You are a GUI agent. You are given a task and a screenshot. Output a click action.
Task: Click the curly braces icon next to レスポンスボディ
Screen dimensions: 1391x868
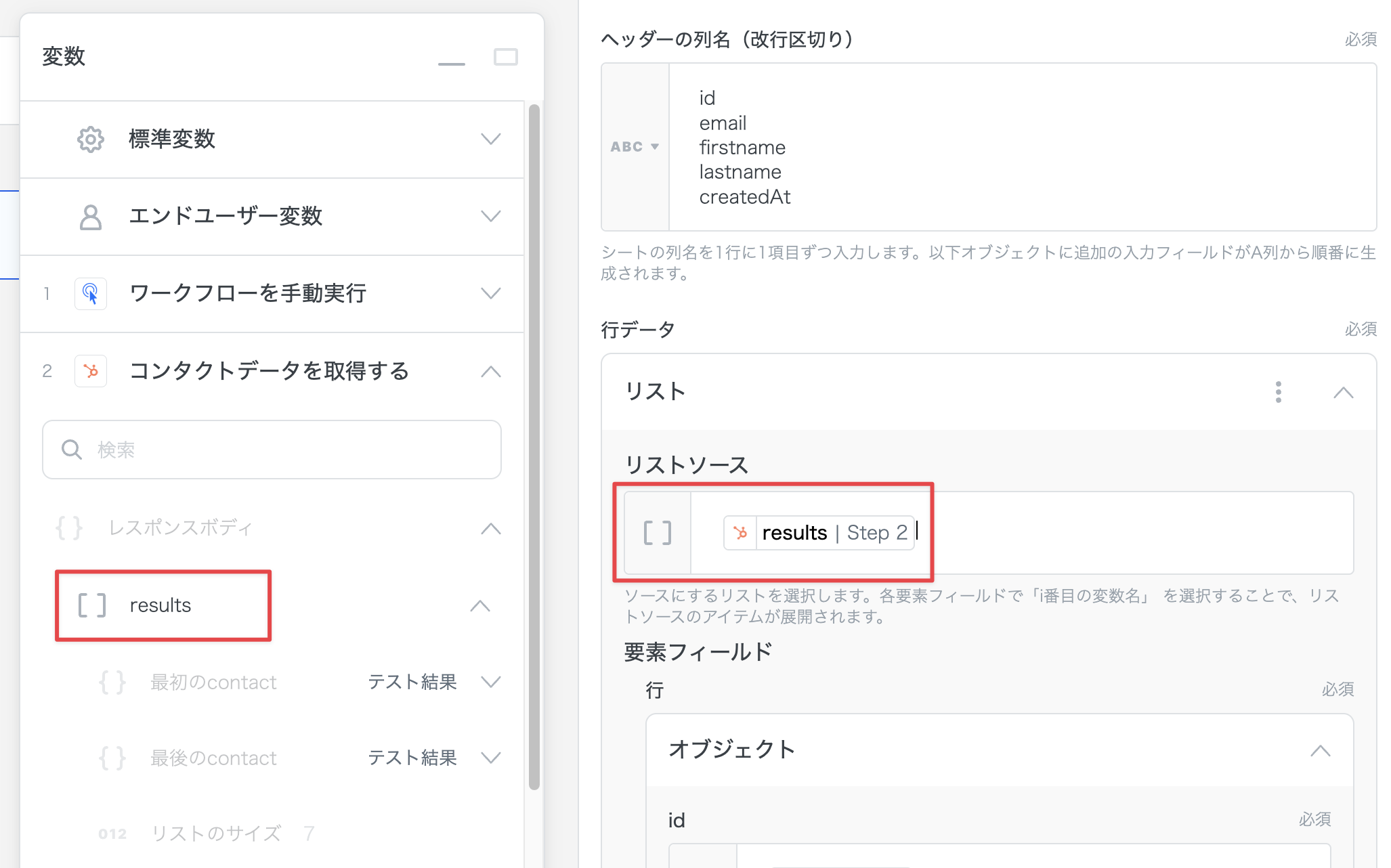(x=69, y=528)
